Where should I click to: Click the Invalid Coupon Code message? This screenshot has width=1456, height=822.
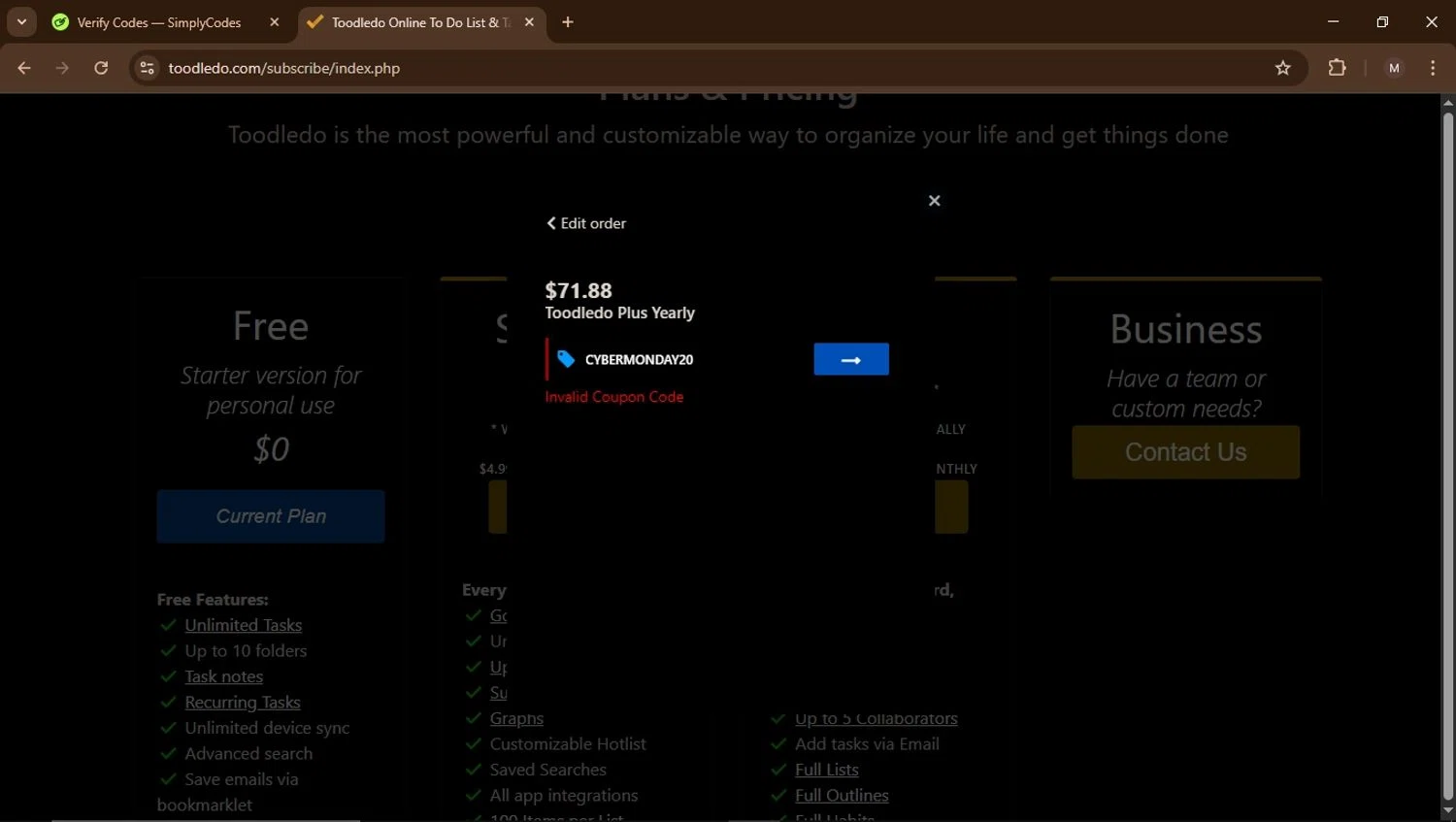coord(613,397)
